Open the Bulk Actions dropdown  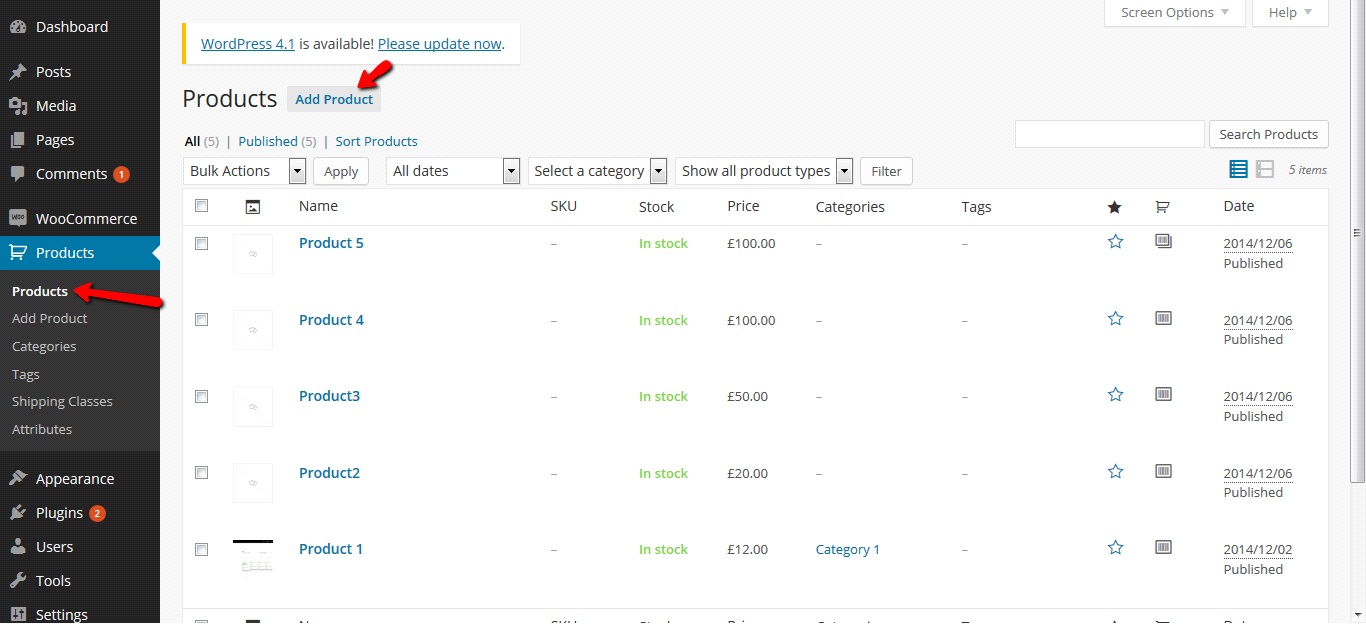click(x=245, y=171)
